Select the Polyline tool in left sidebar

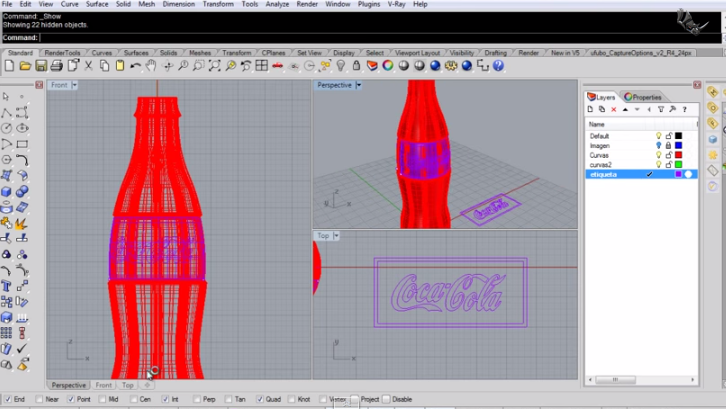(6, 113)
